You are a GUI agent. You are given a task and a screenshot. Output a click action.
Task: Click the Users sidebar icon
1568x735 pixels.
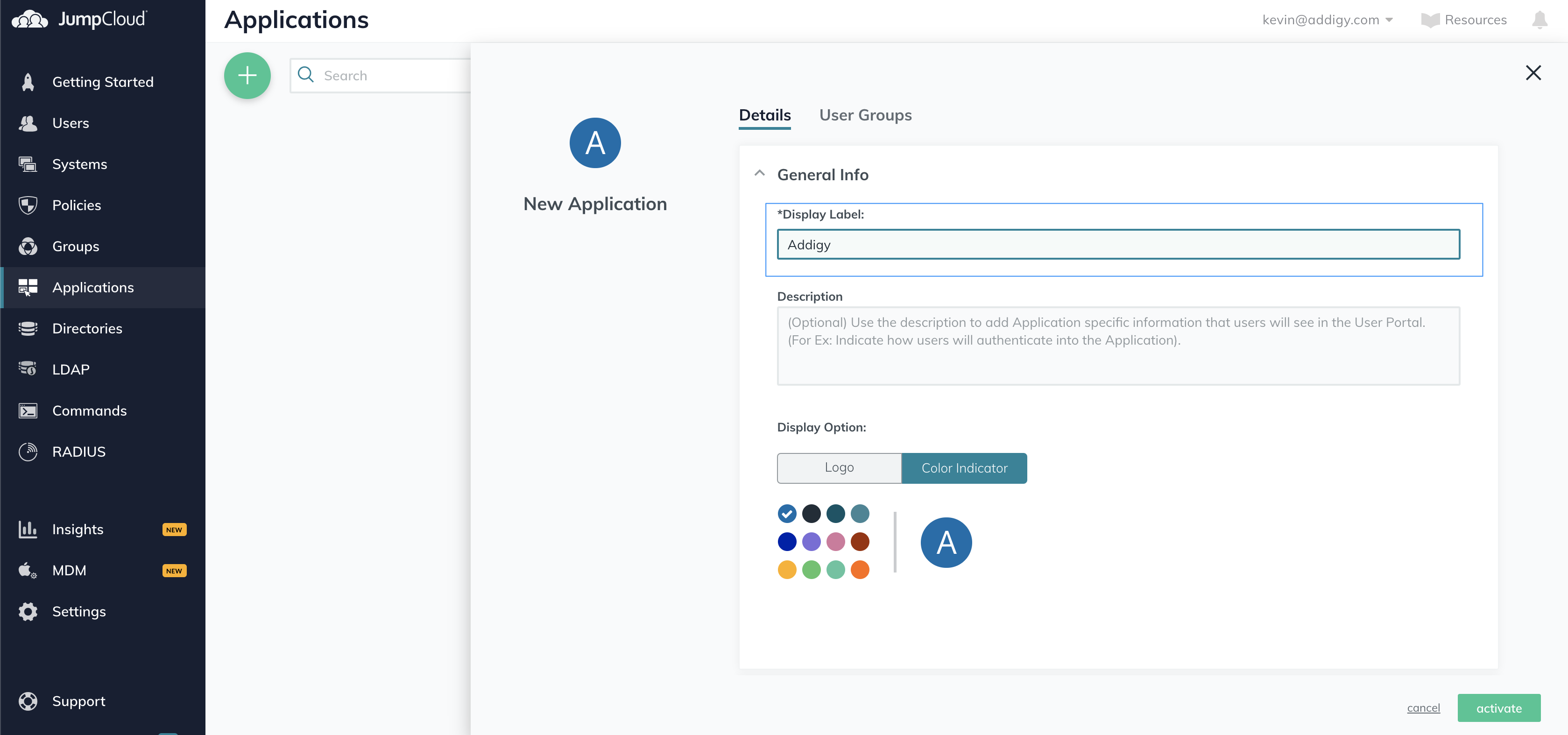click(28, 123)
